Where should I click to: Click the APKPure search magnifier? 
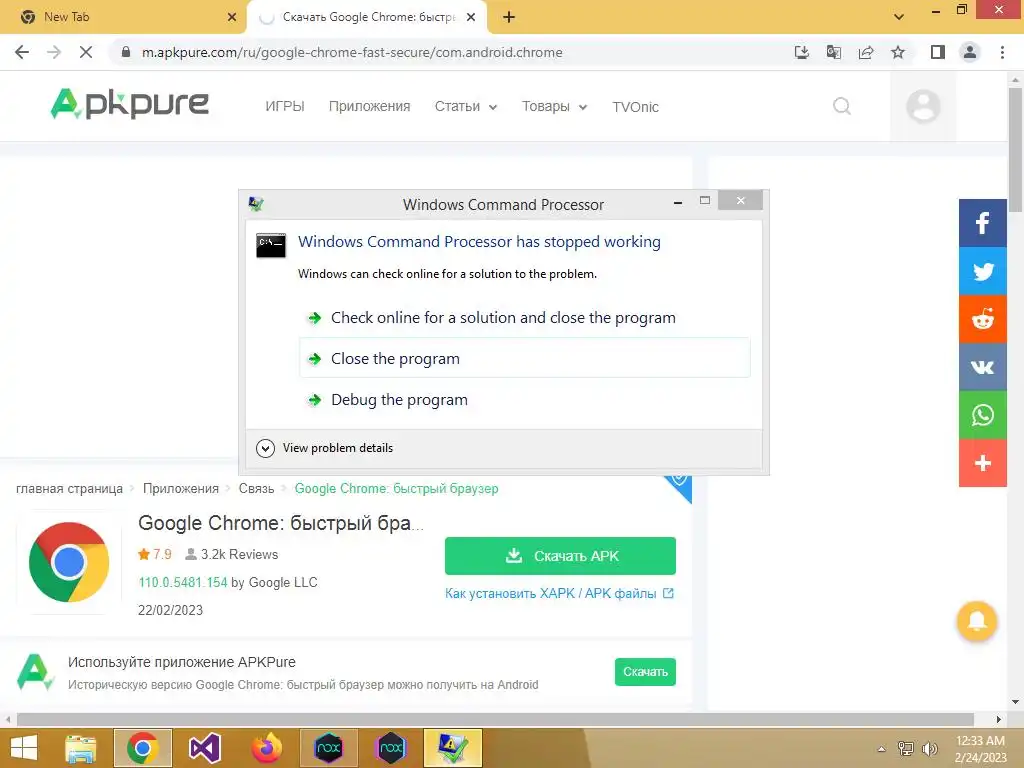click(842, 106)
